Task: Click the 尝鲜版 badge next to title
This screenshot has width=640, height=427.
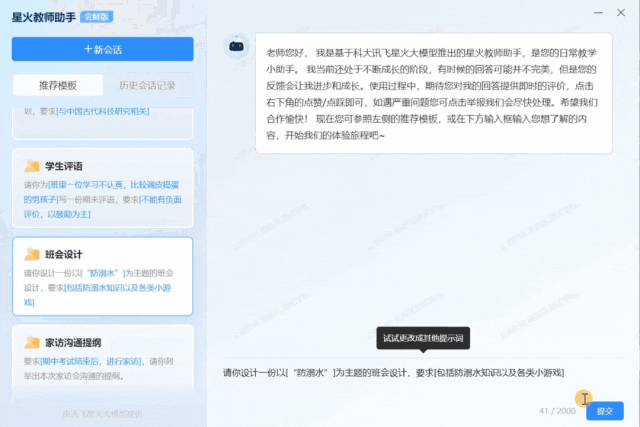Action: click(x=97, y=17)
